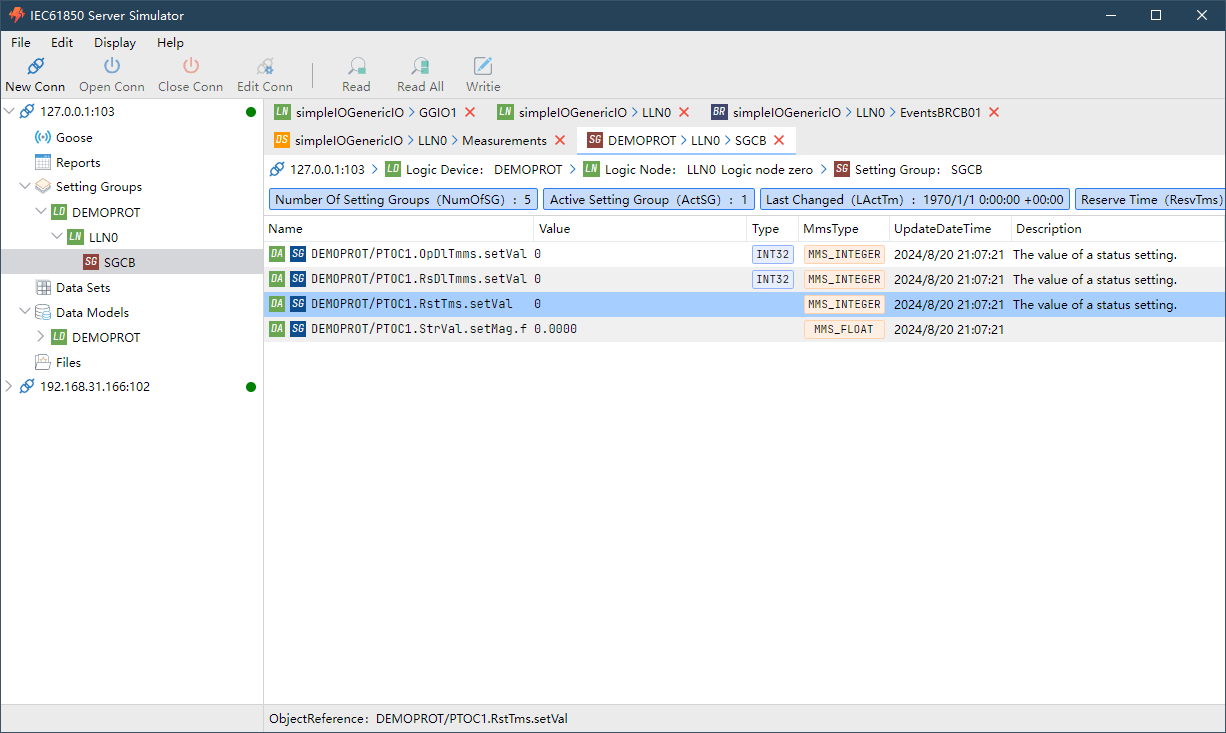
Task: Select the Data Sets tree node
Action: [83, 287]
